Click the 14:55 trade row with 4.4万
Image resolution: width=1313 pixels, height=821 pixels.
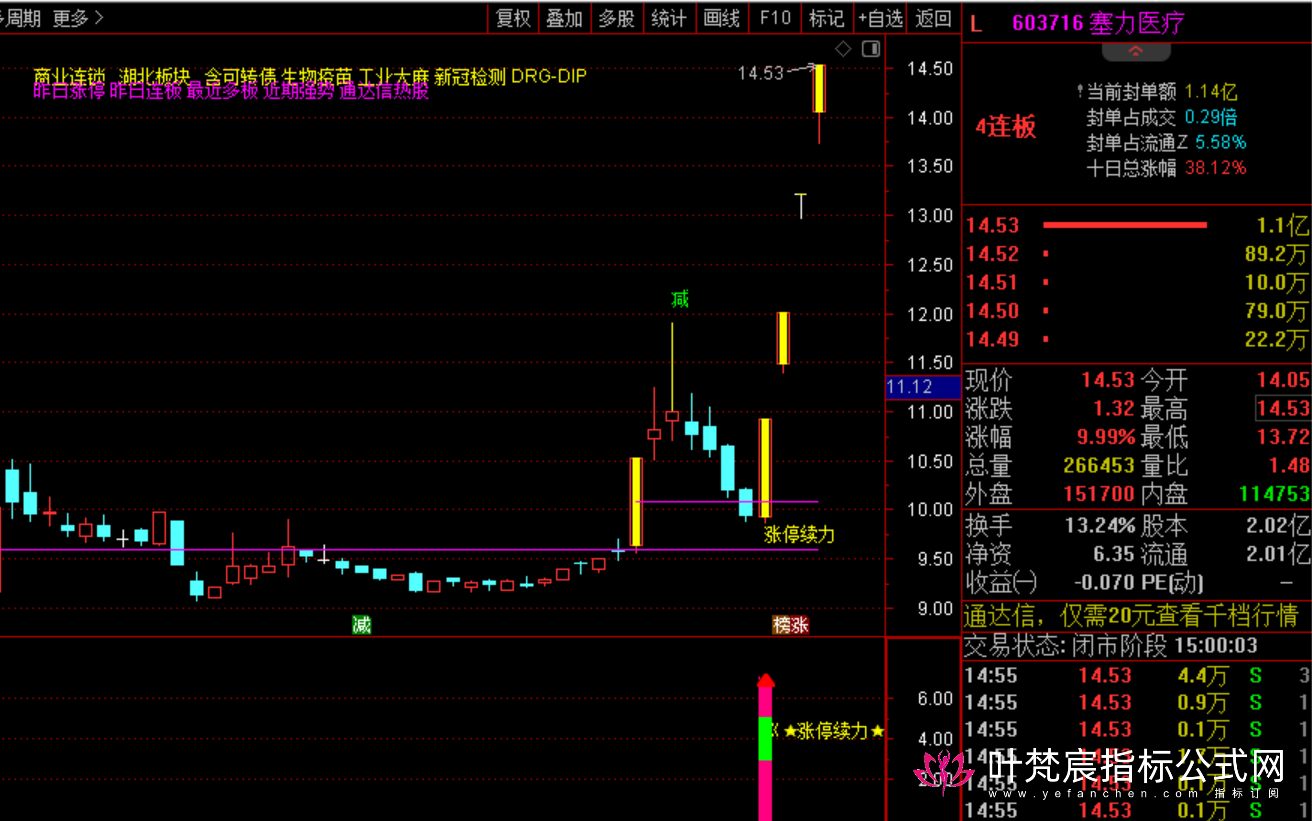tap(1137, 676)
